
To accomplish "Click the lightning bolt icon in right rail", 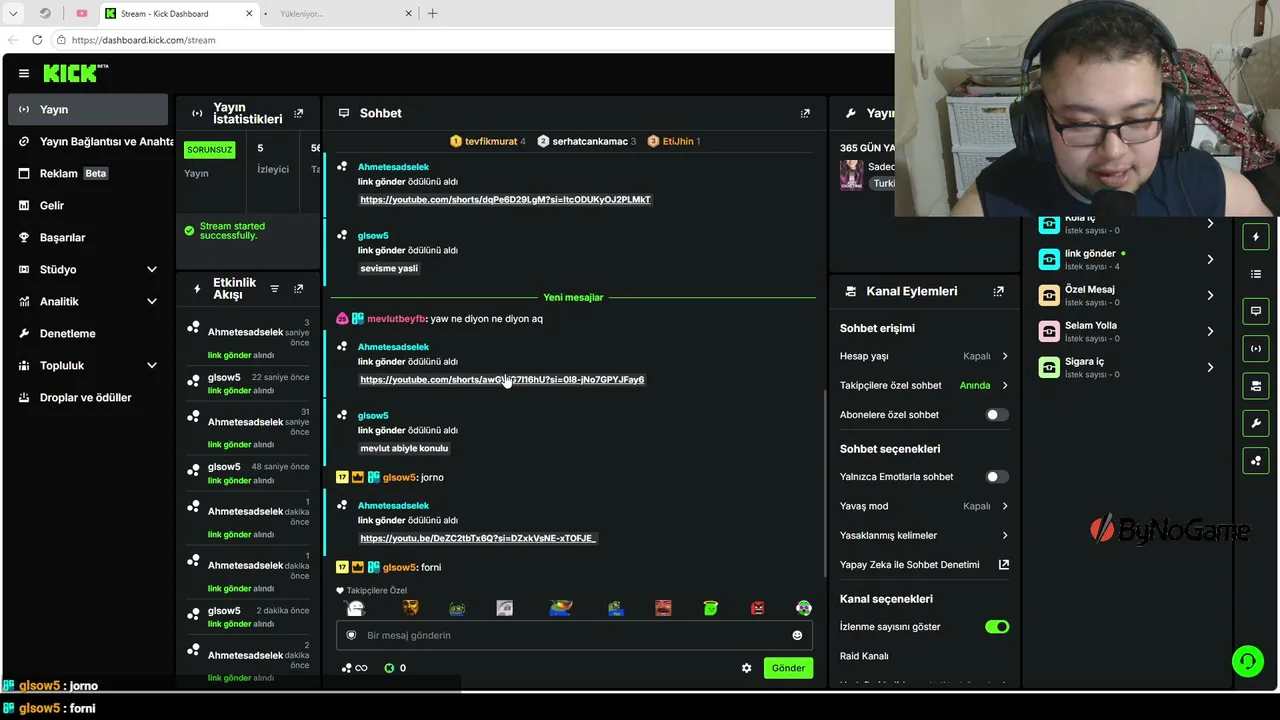I will click(1256, 237).
